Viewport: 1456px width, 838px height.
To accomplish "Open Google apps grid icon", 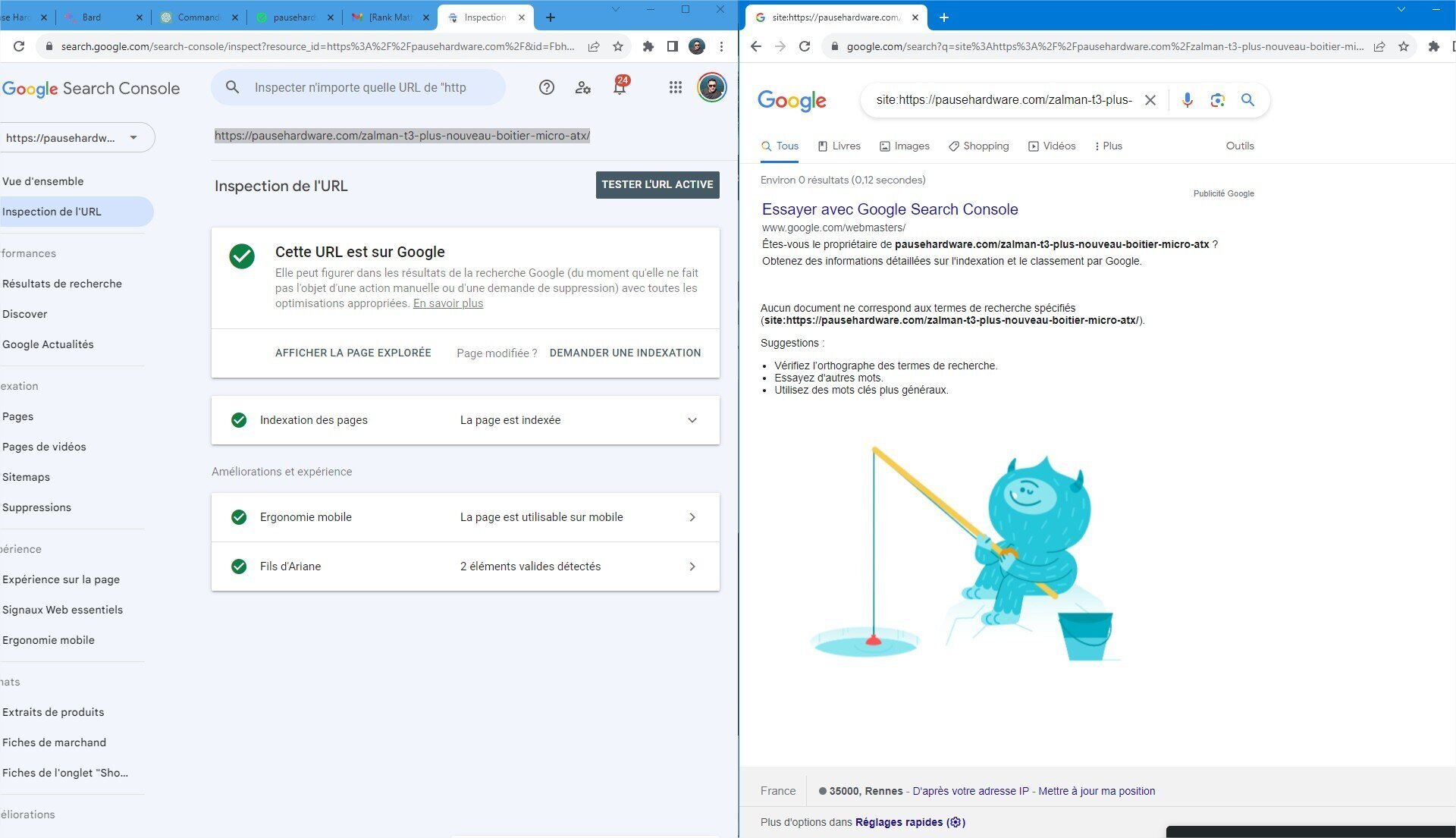I will (675, 88).
